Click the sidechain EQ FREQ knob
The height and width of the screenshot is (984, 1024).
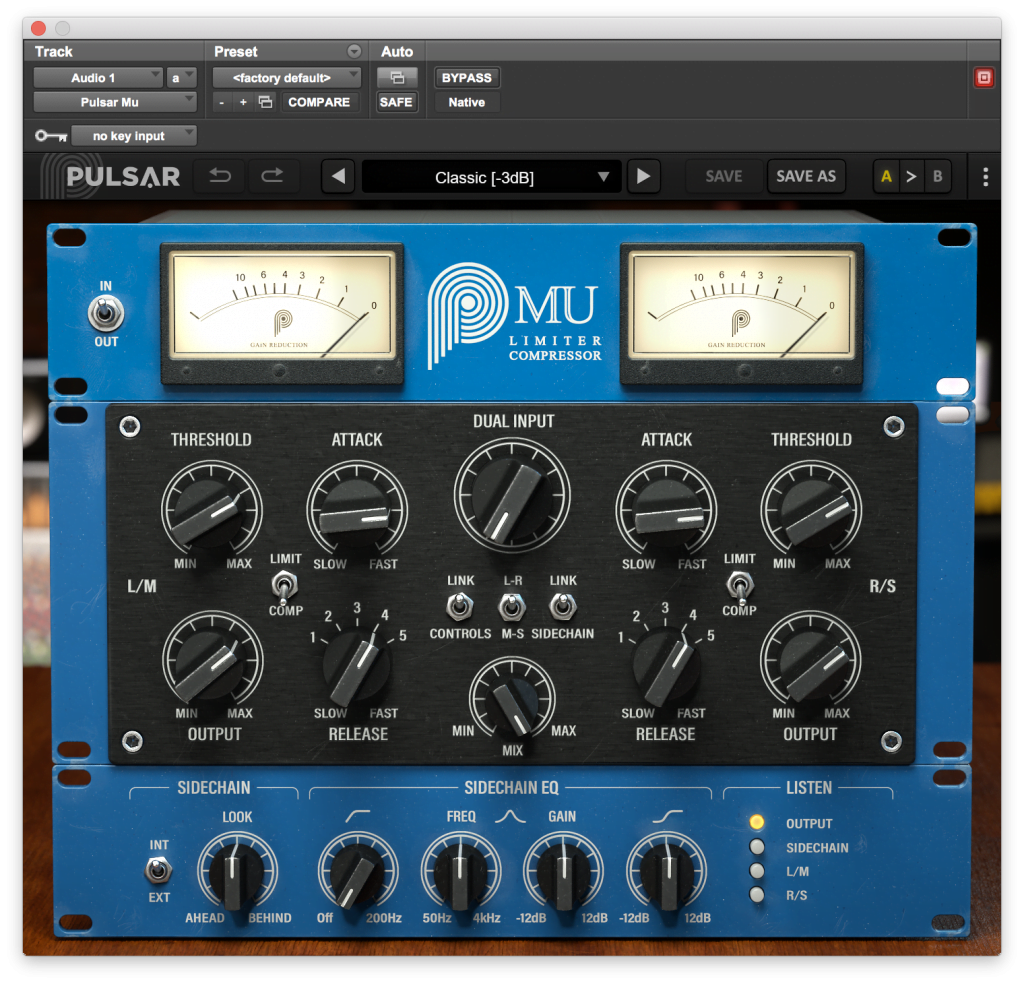(461, 871)
